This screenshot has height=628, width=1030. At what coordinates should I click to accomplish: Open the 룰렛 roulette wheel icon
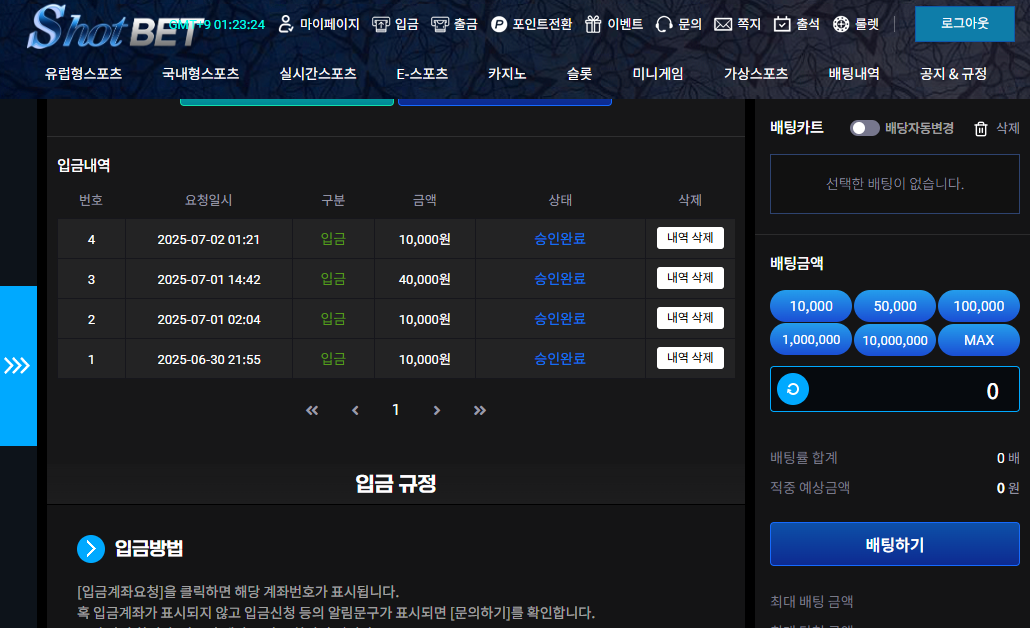click(x=841, y=24)
